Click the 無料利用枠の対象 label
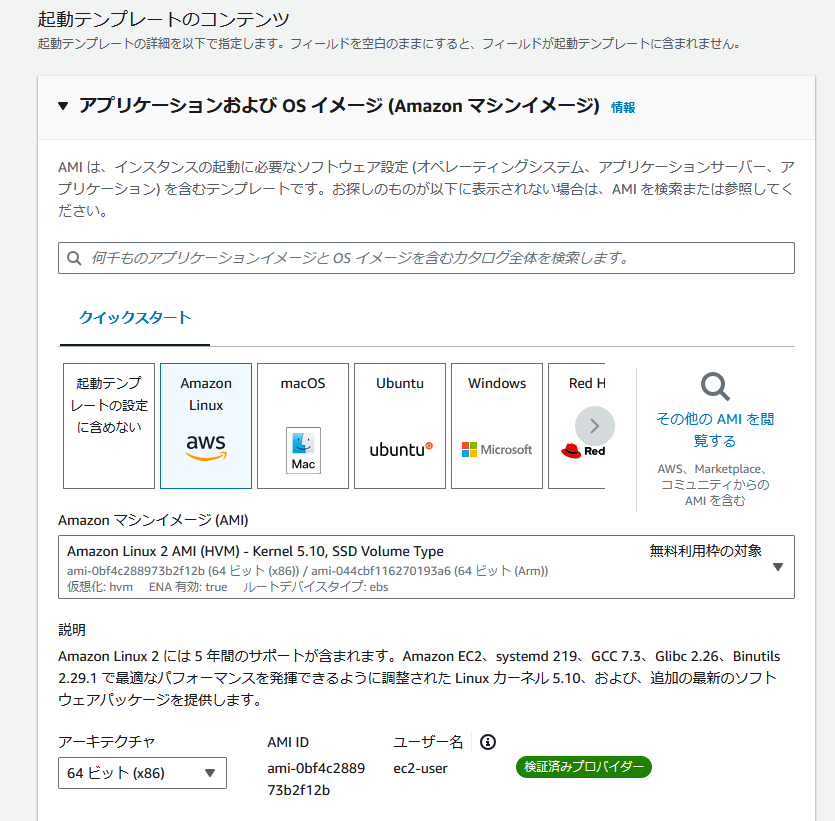This screenshot has width=835, height=821. pos(706,551)
